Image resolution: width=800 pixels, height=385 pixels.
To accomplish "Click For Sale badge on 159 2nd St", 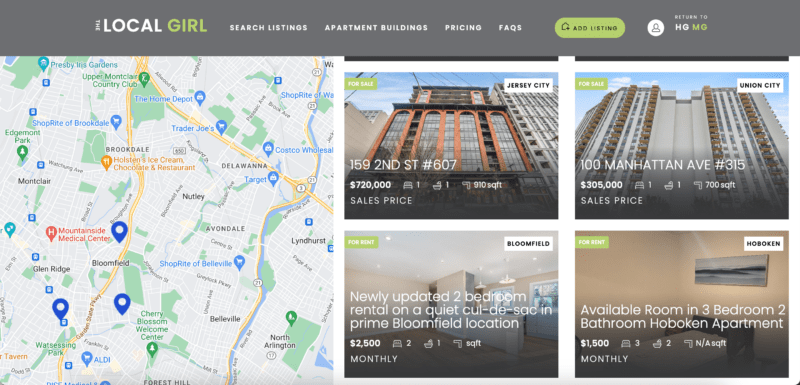I will click(x=361, y=84).
